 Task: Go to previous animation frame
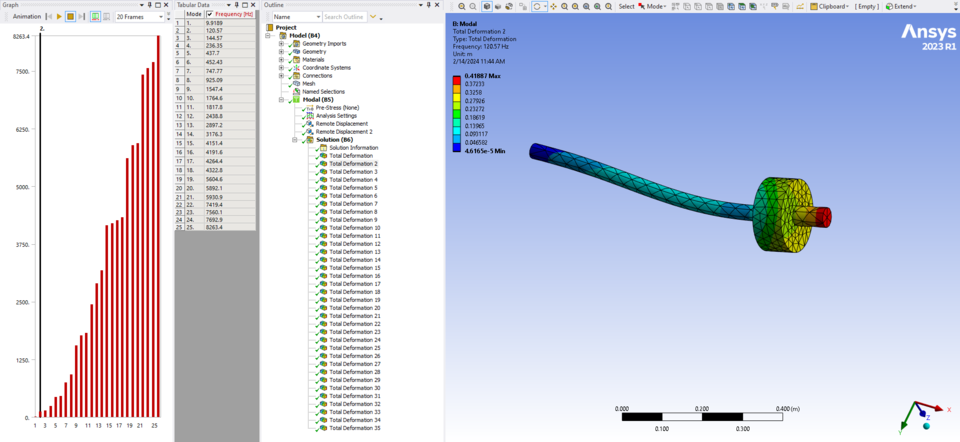[x=49, y=17]
